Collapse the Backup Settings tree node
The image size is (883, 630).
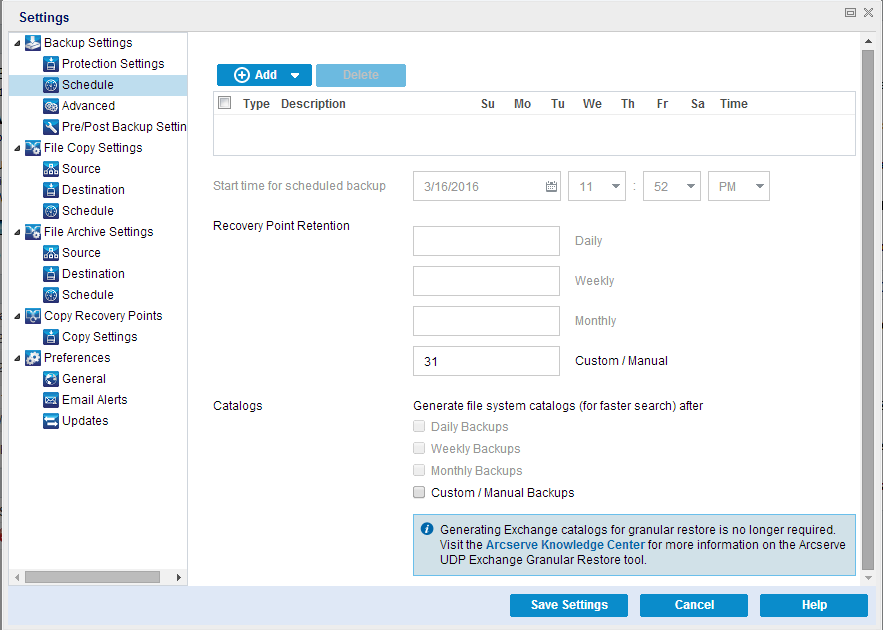(17, 43)
